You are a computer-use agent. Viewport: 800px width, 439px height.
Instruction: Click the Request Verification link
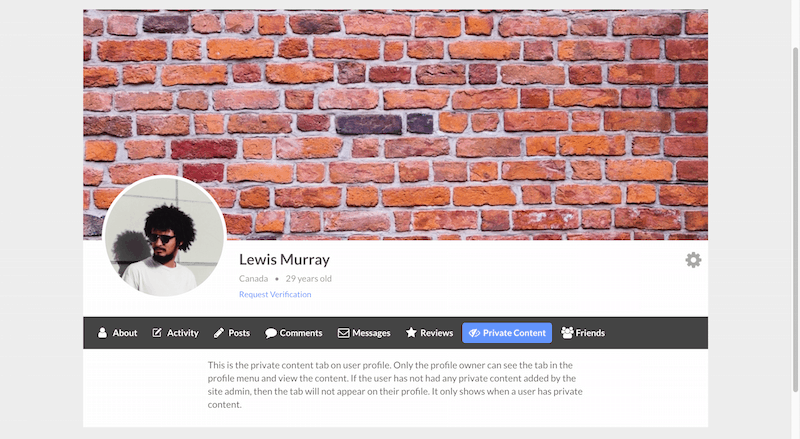point(275,295)
